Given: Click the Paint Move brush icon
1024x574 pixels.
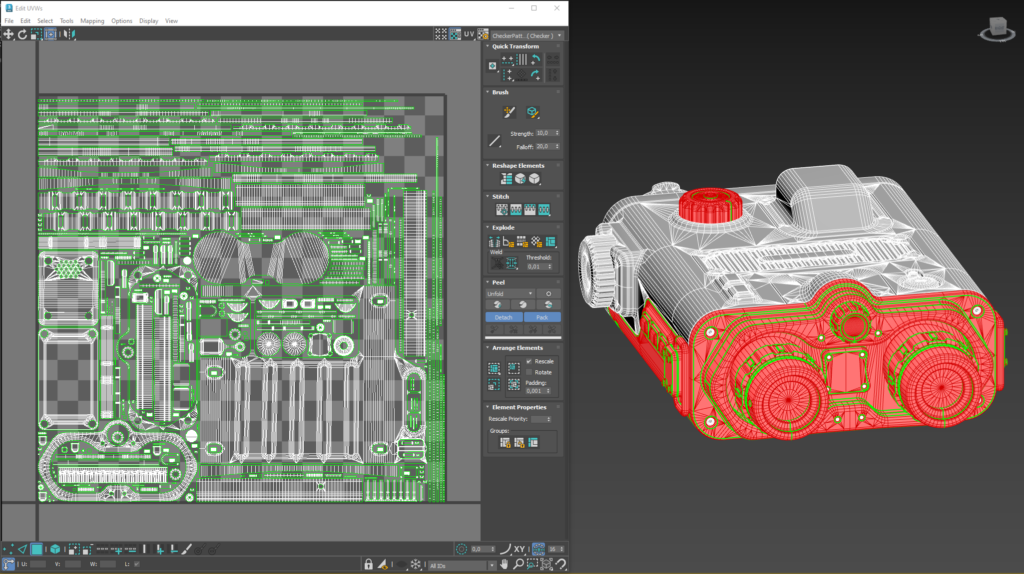Looking at the screenshot, I should click(507, 113).
